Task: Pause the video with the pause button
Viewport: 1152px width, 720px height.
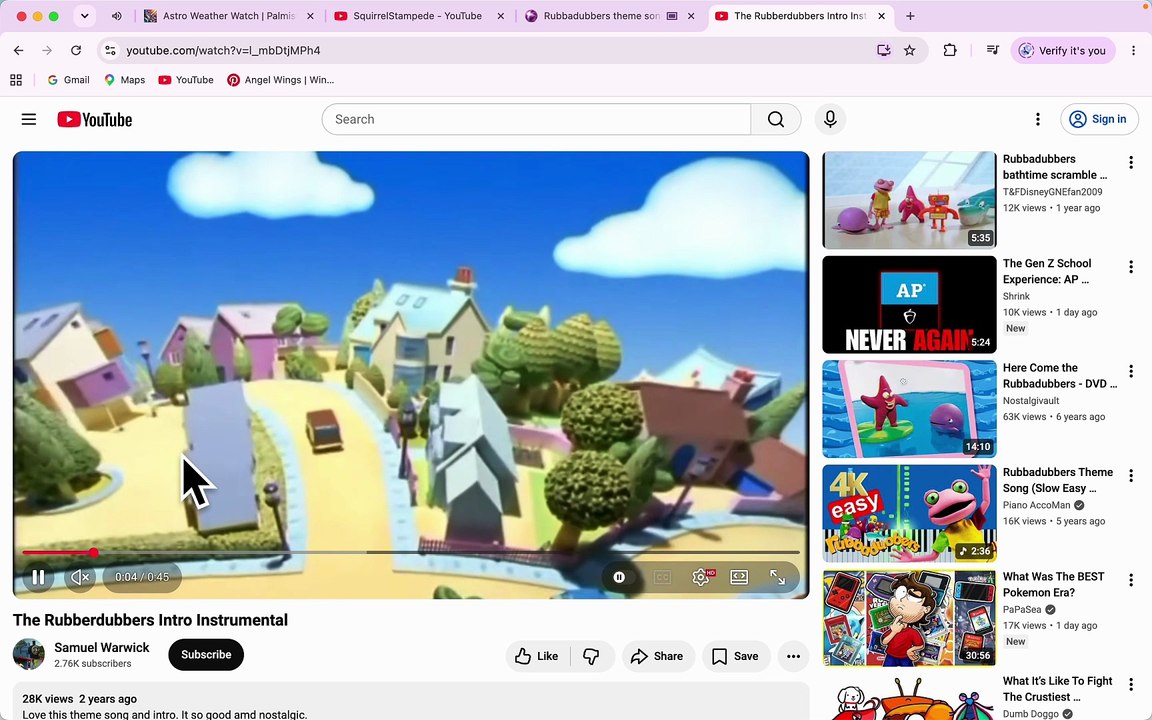Action: point(38,577)
